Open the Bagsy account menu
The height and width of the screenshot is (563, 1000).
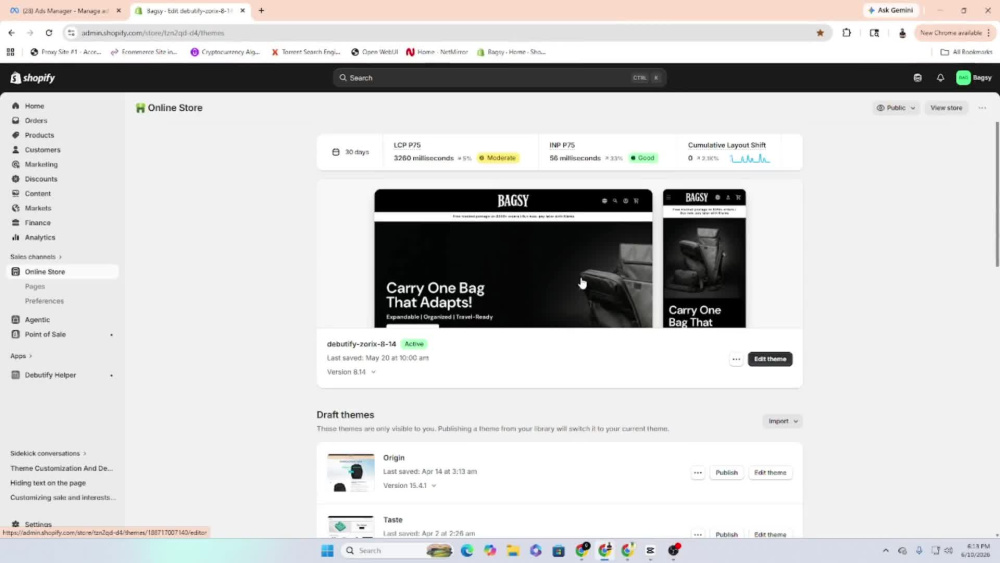coord(974,78)
